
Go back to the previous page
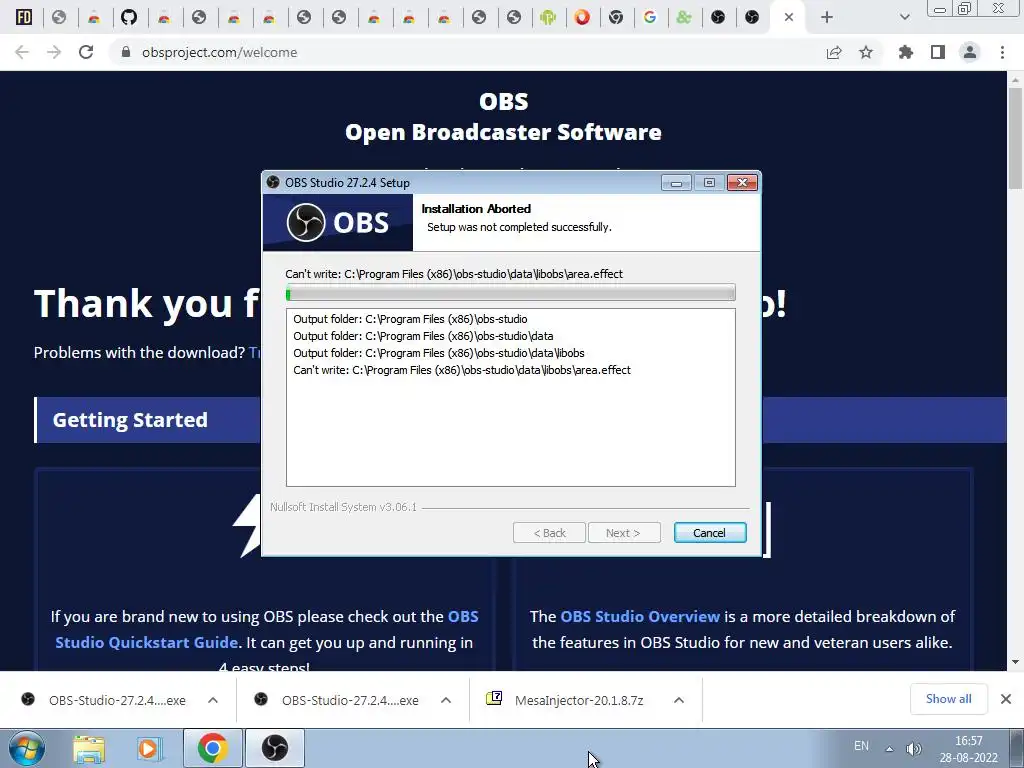[22, 52]
